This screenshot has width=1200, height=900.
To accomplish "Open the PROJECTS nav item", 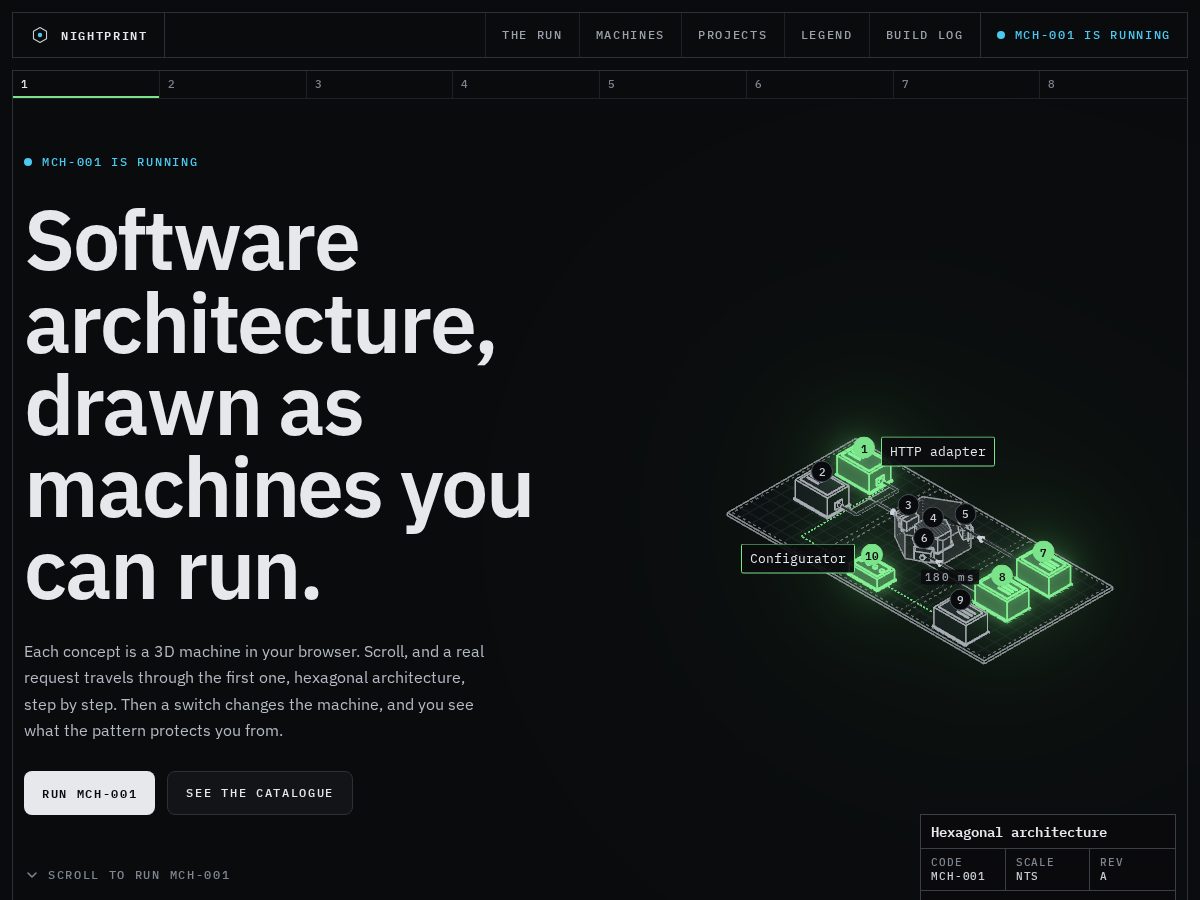I will point(733,35).
